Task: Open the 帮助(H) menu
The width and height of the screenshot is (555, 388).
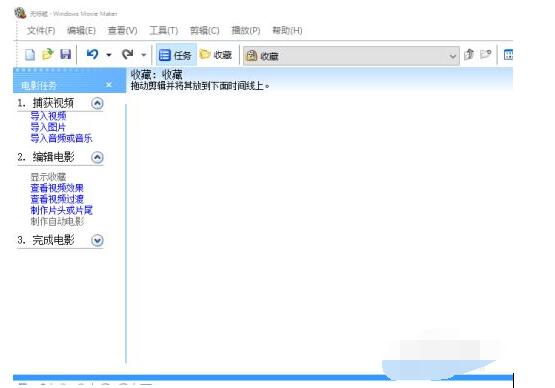Action: (287, 31)
